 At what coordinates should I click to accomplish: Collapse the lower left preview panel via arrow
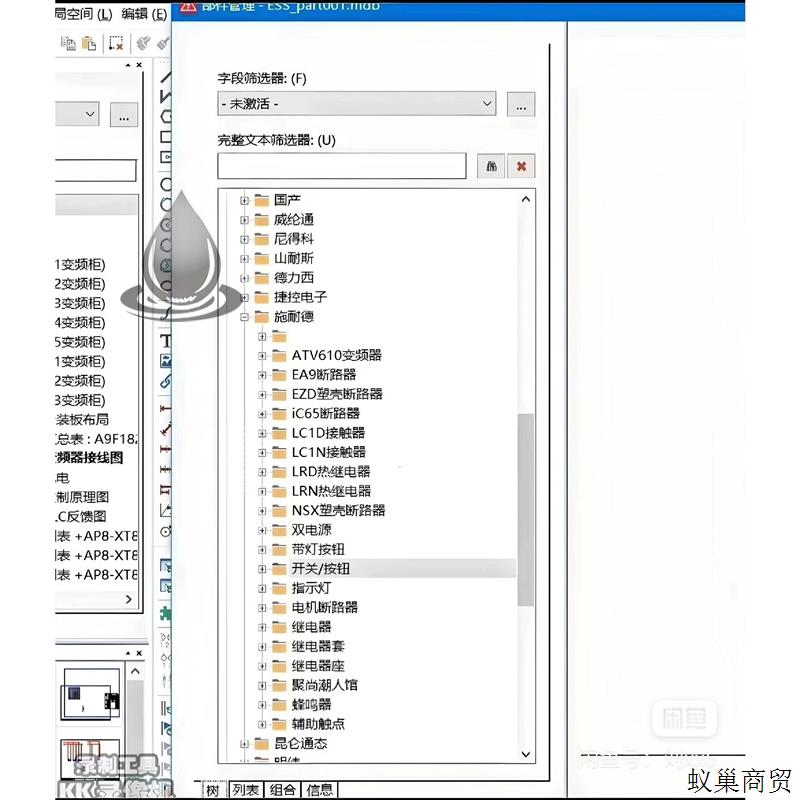[x=128, y=653]
